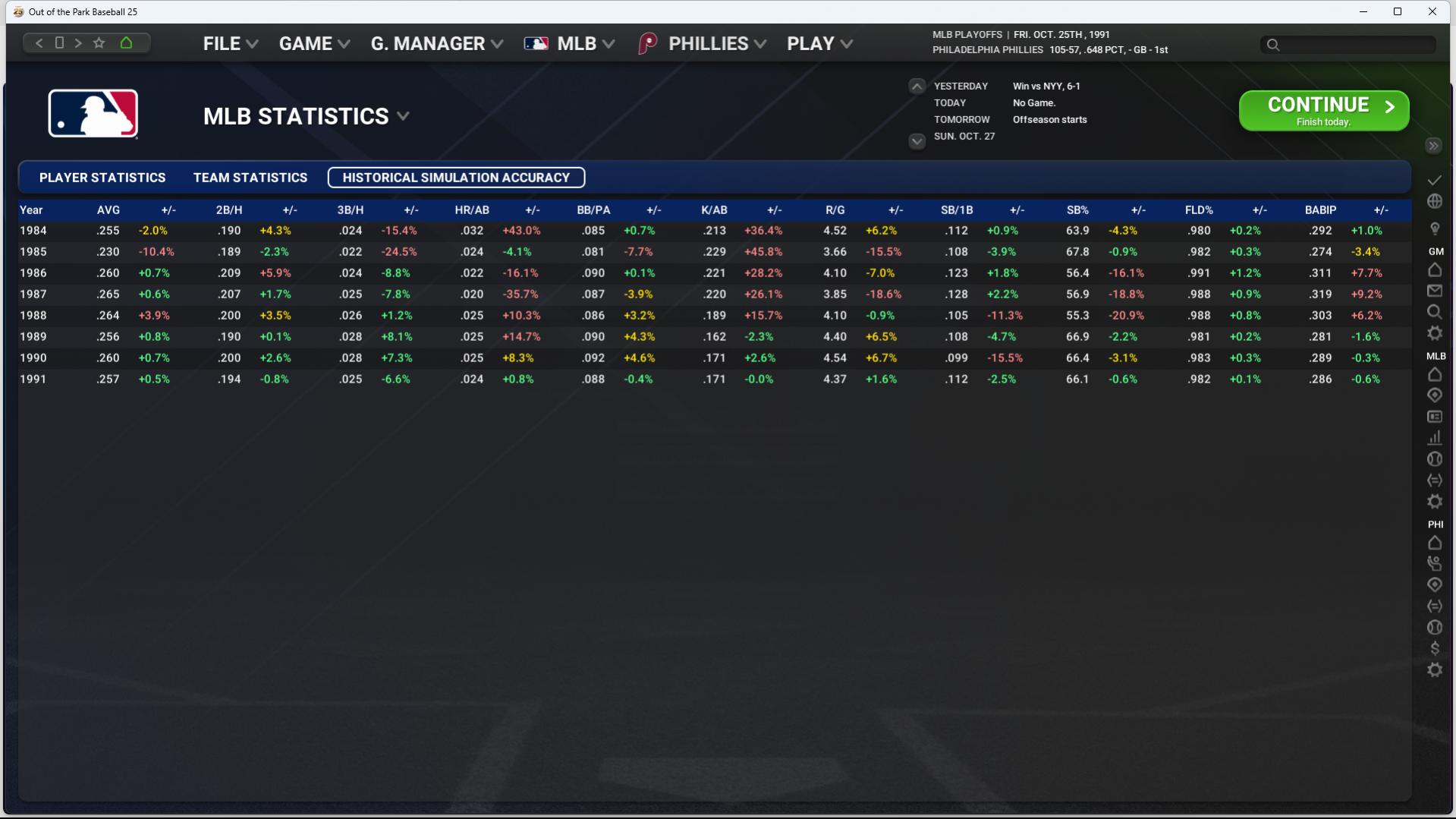The image size is (1456, 819).
Task: Click the FLD% column header
Action: pos(1199,210)
